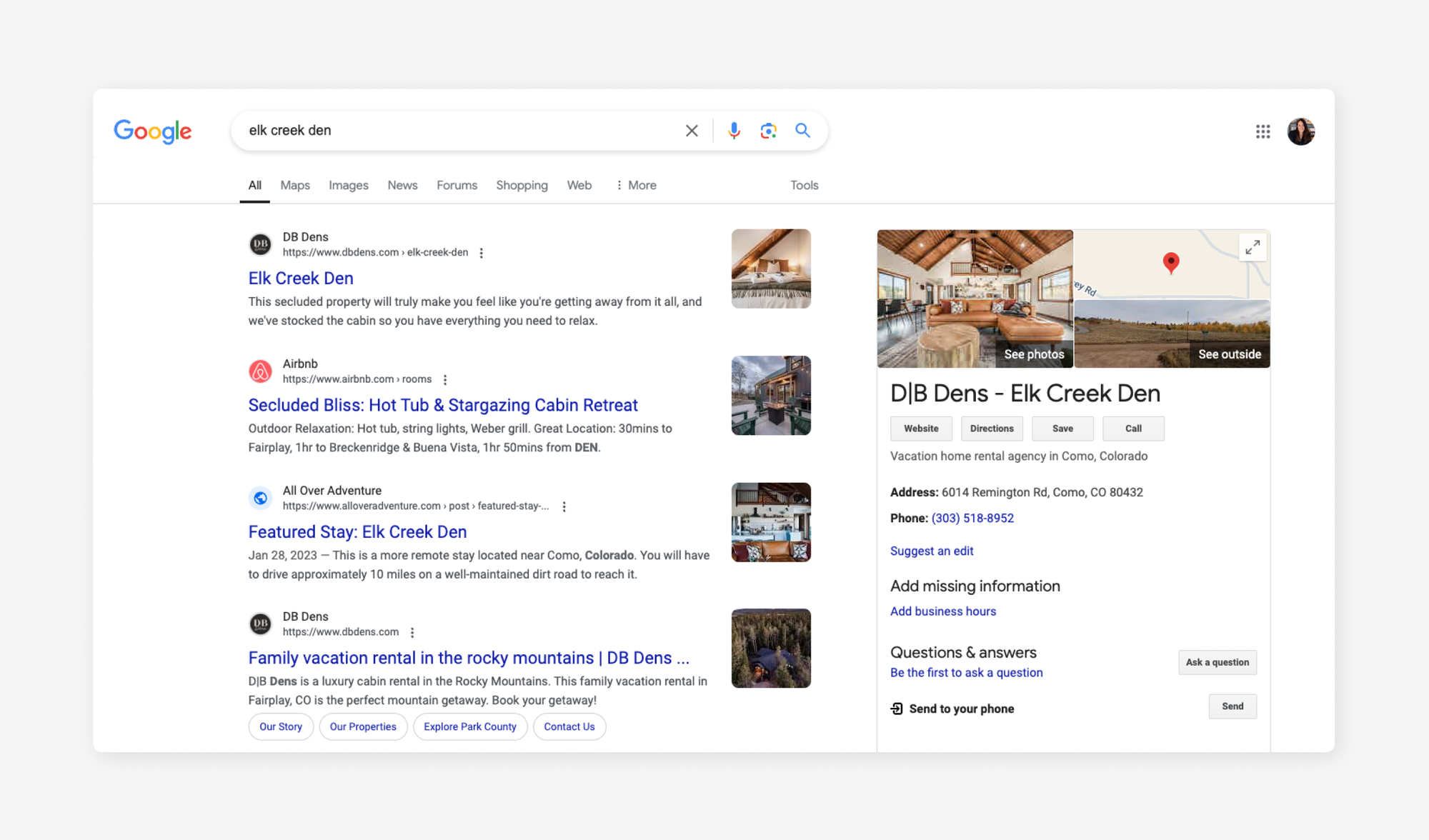Click the DB Dens favicon on the first result

260,244
